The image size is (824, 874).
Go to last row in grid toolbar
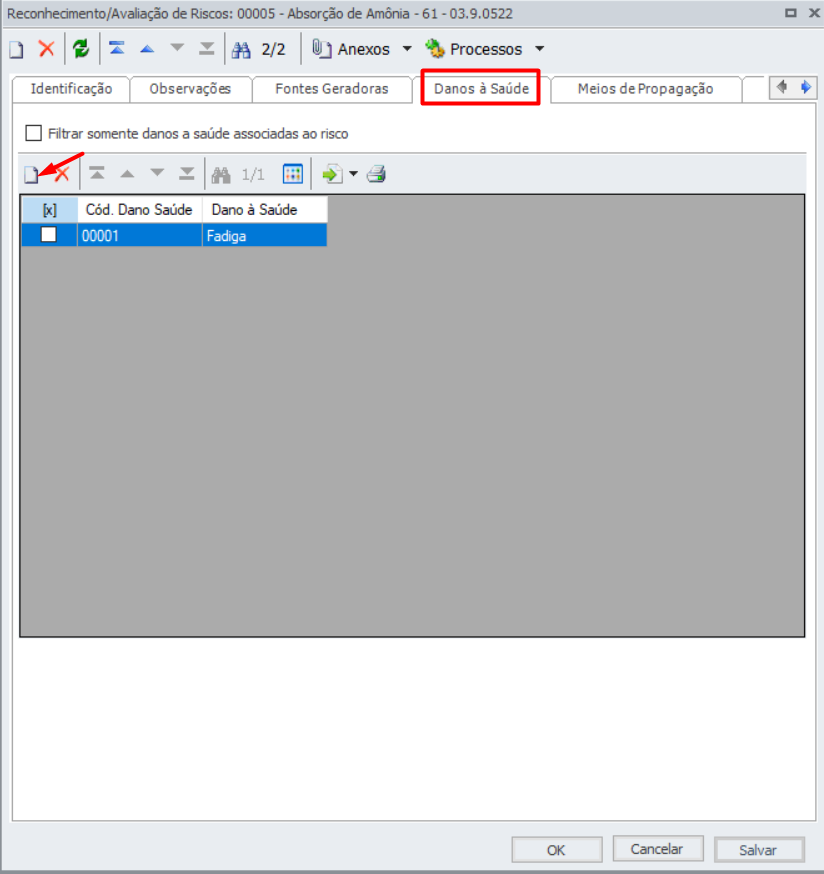187,174
